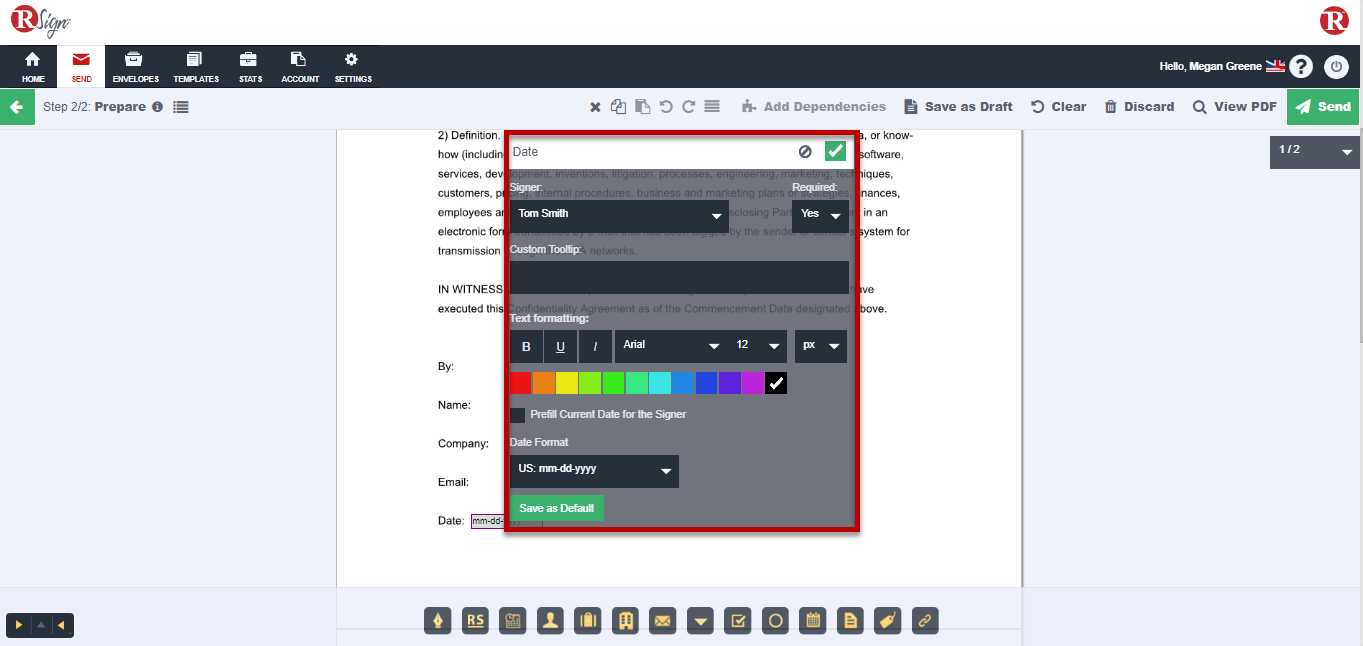Add a Hyperlink chain field

[x=925, y=621]
